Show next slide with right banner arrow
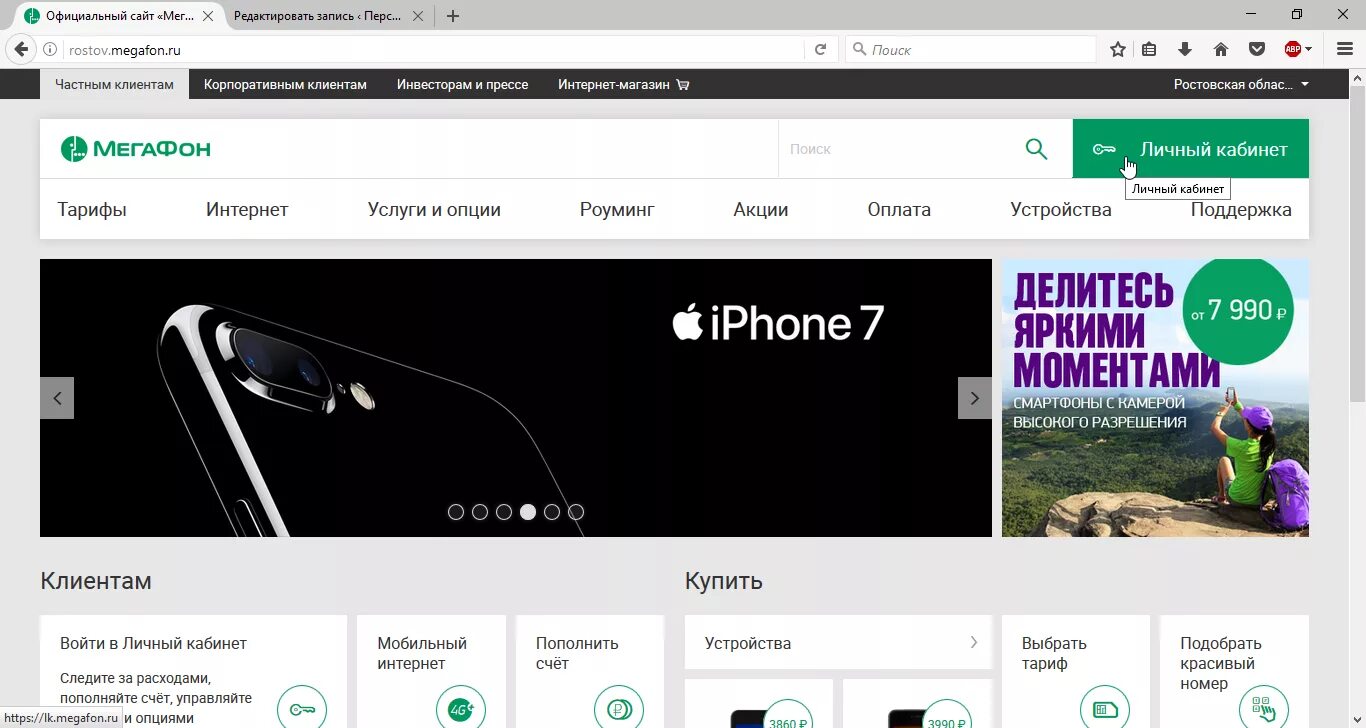 point(975,398)
